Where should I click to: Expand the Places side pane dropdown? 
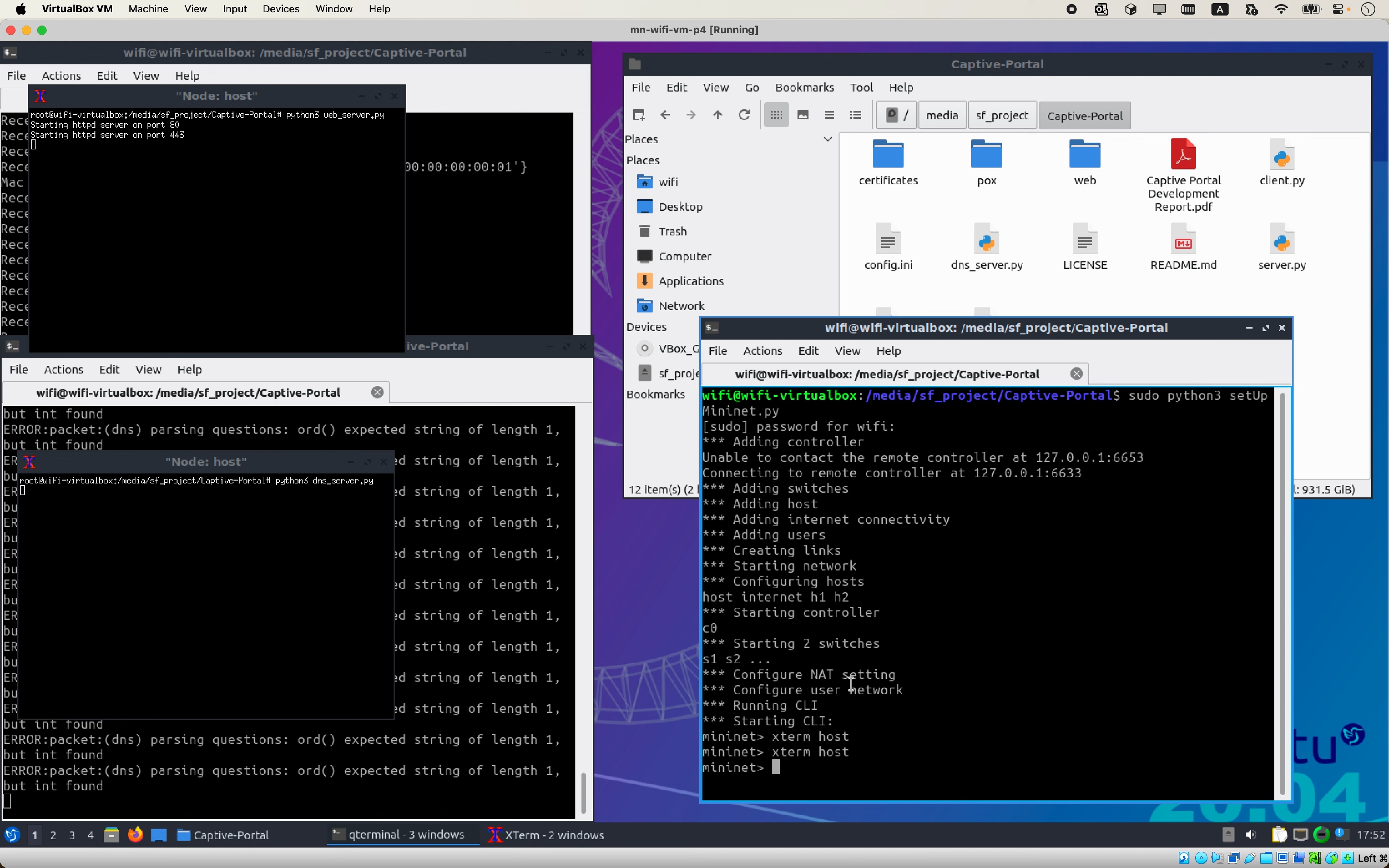827,139
